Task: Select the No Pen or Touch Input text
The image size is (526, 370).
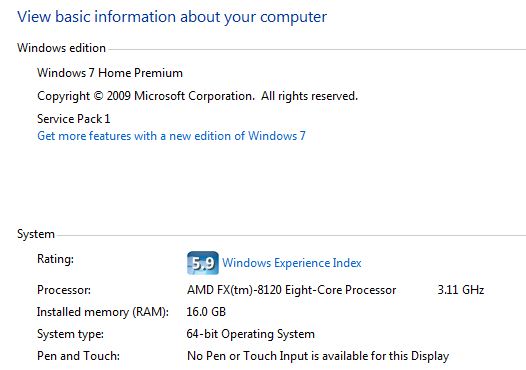Action: tap(318, 356)
